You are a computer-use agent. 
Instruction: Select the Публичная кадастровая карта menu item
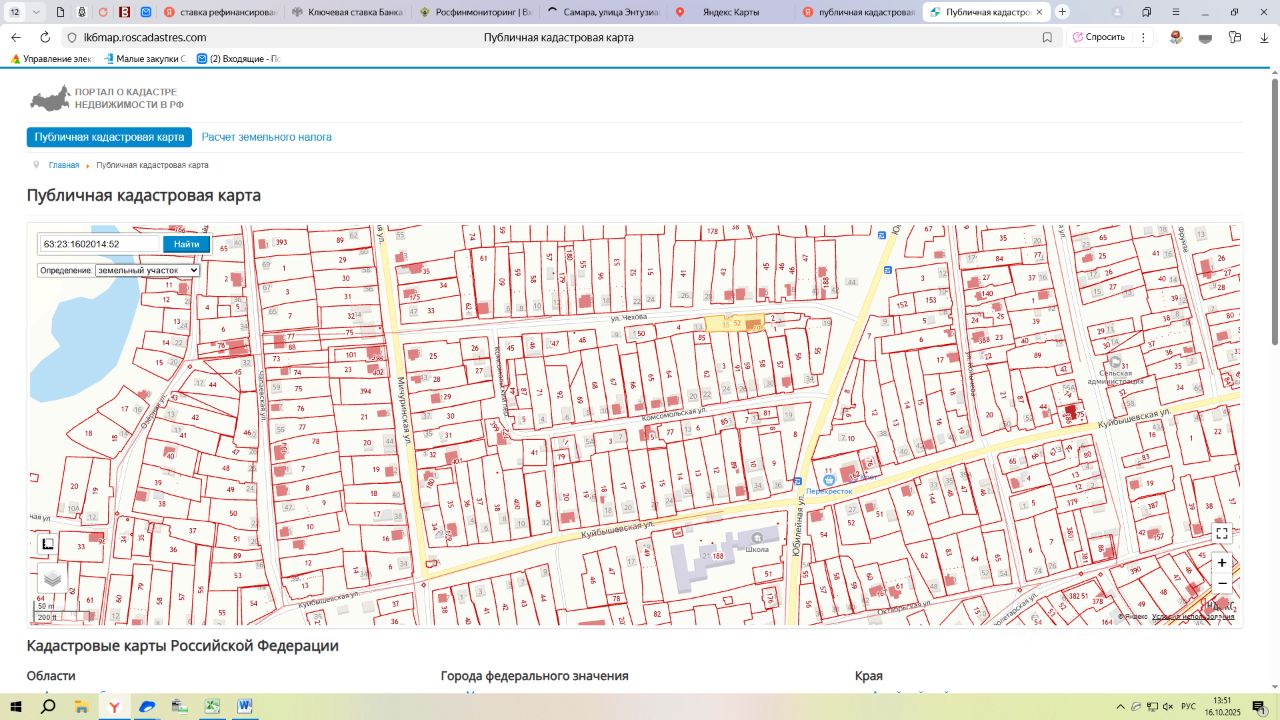(x=109, y=137)
